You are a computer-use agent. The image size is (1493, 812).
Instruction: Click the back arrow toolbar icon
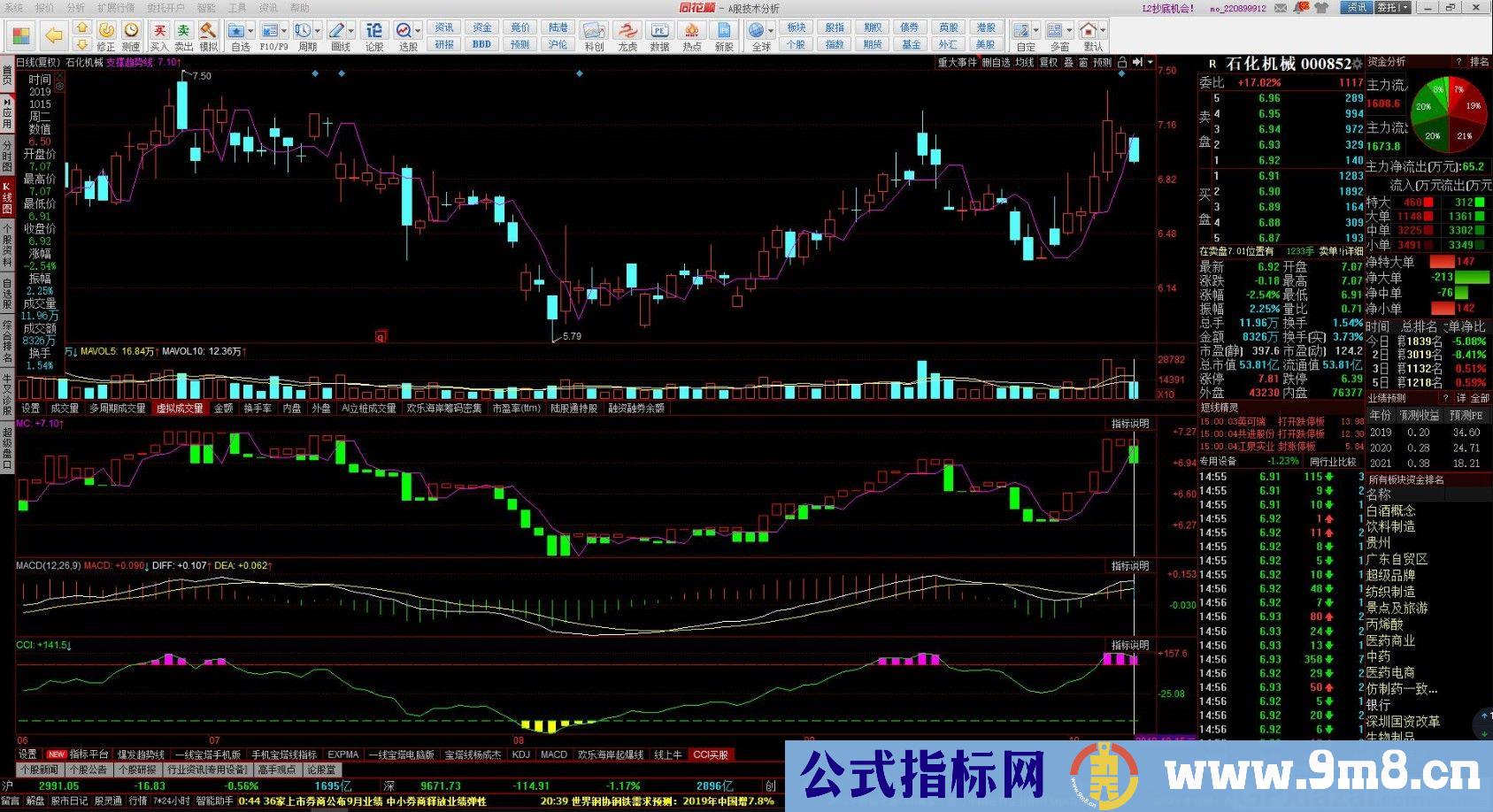[x=54, y=35]
